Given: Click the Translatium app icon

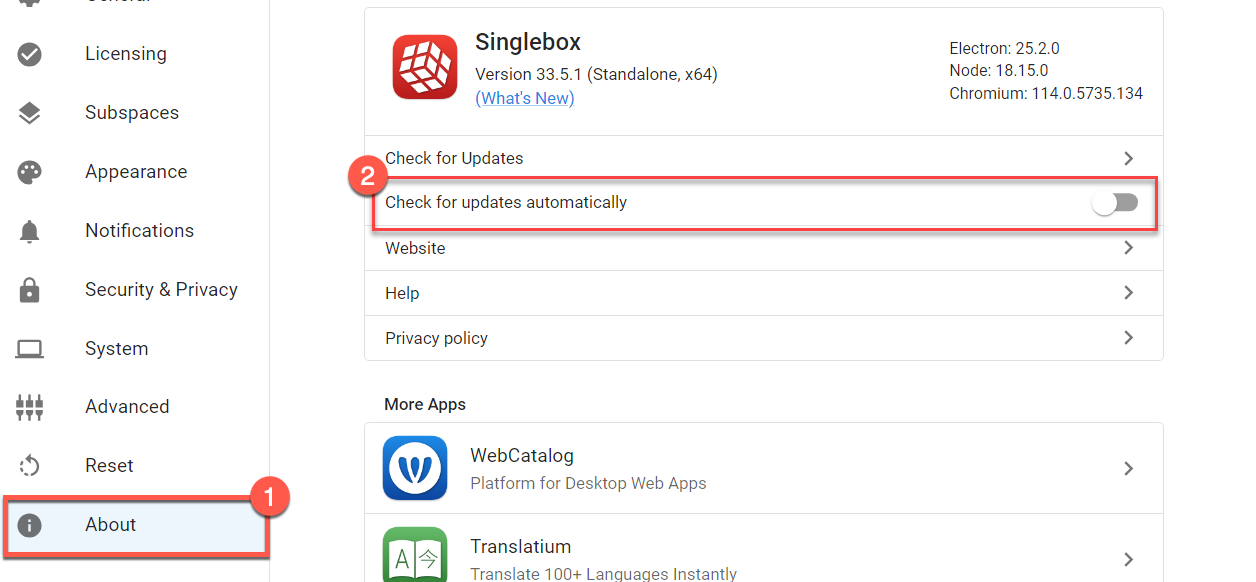Looking at the screenshot, I should tap(415, 556).
